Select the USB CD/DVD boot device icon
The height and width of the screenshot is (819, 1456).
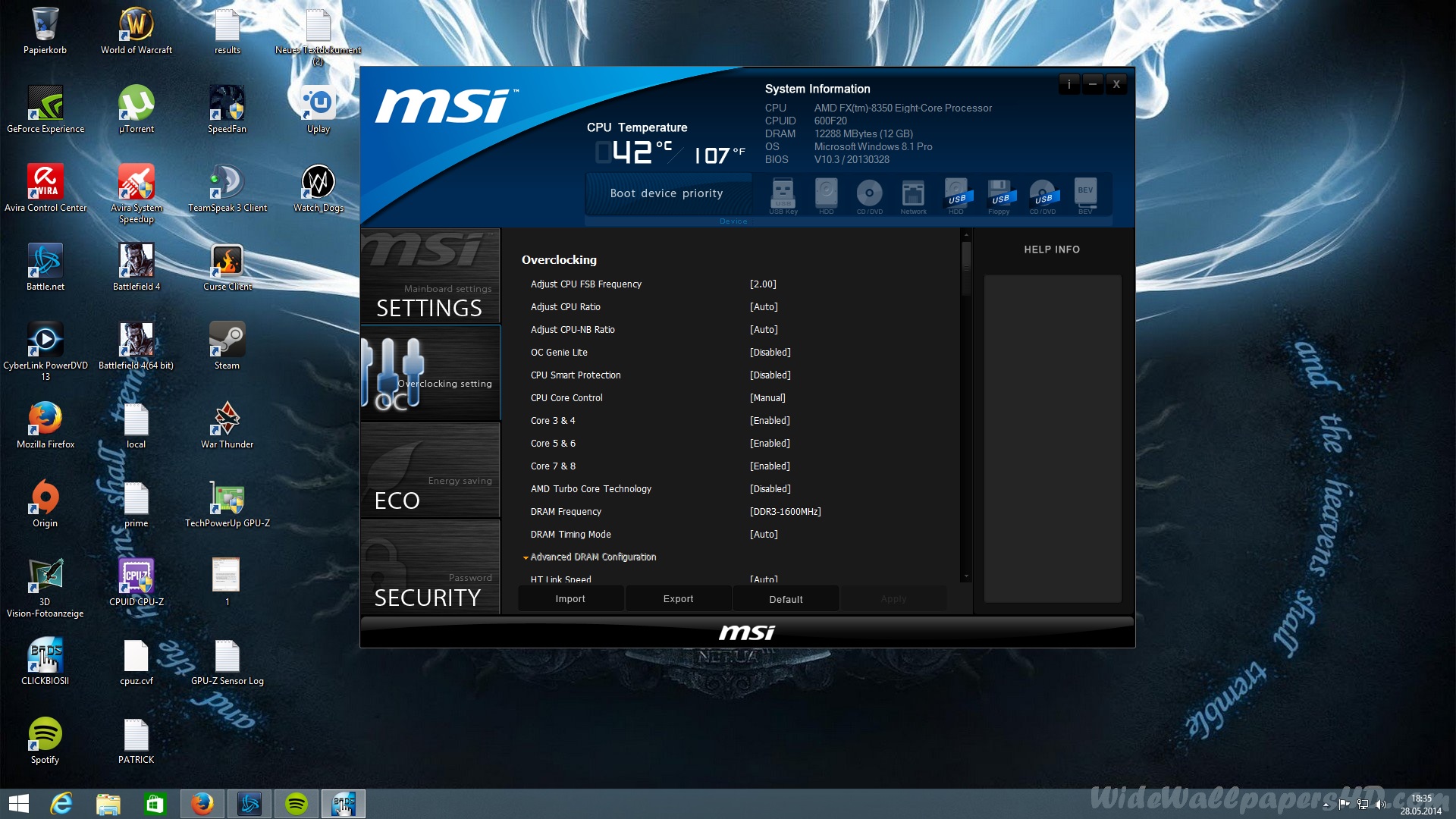[x=1043, y=194]
